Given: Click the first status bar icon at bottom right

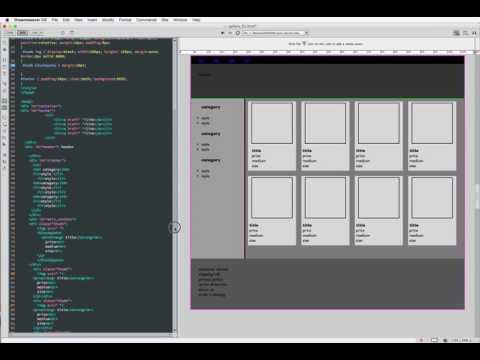Looking at the screenshot, I should click(x=422, y=340).
